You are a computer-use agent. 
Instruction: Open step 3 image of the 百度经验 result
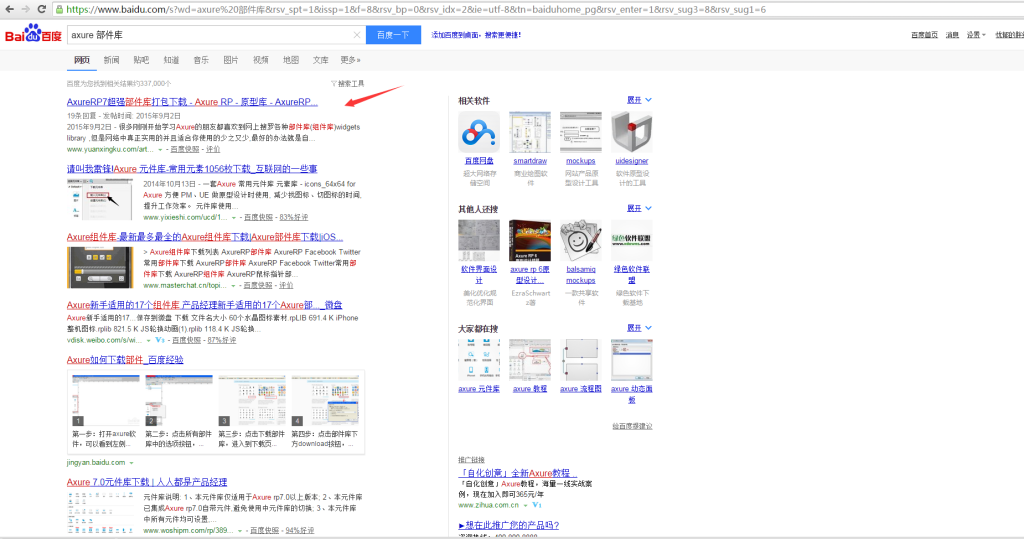[x=252, y=400]
